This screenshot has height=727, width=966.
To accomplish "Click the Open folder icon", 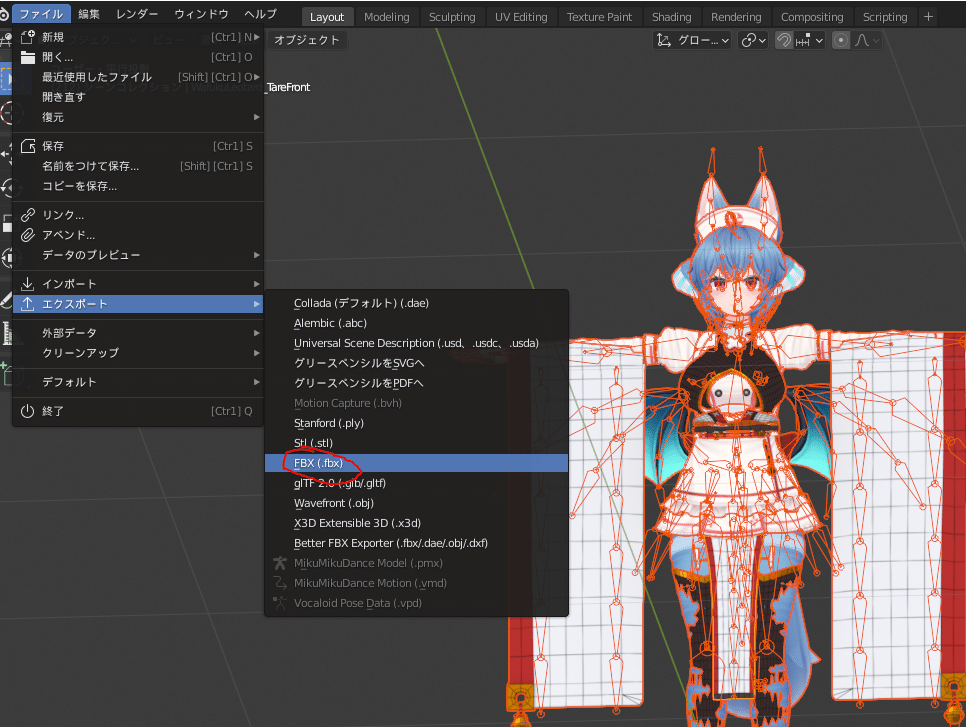I will (28, 57).
